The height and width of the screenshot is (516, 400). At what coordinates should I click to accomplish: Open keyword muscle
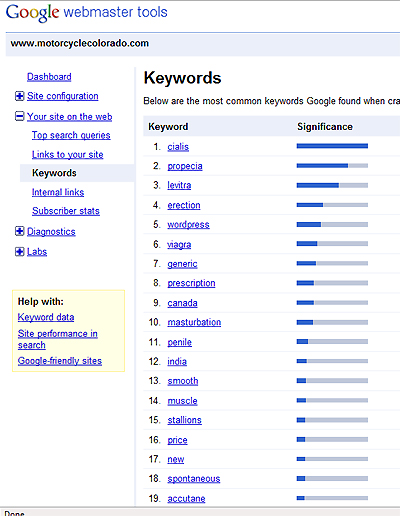pos(182,401)
